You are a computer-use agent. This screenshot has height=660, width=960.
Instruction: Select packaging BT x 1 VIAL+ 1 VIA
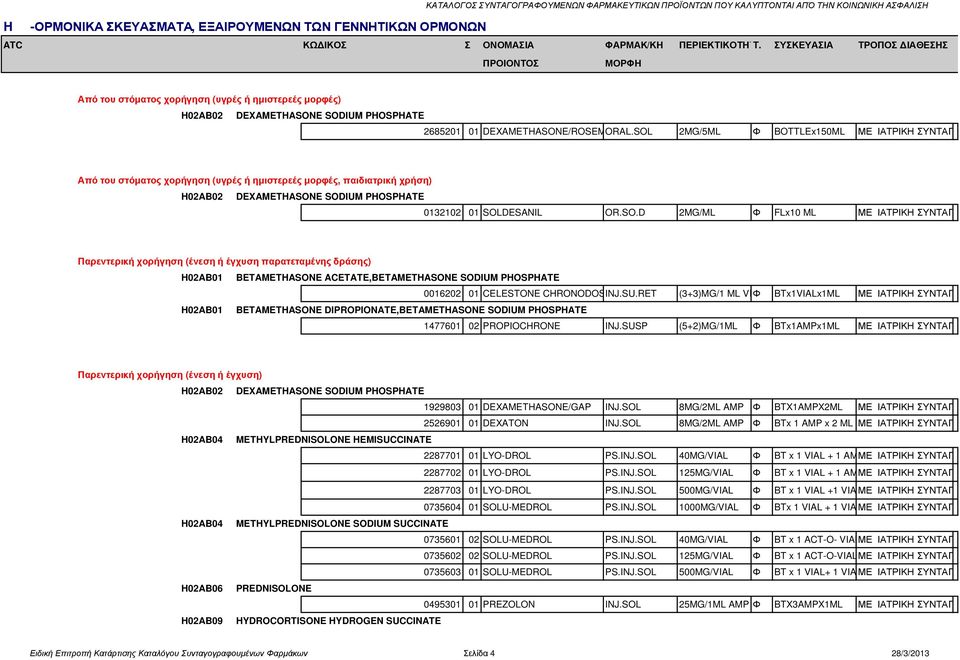(814, 572)
